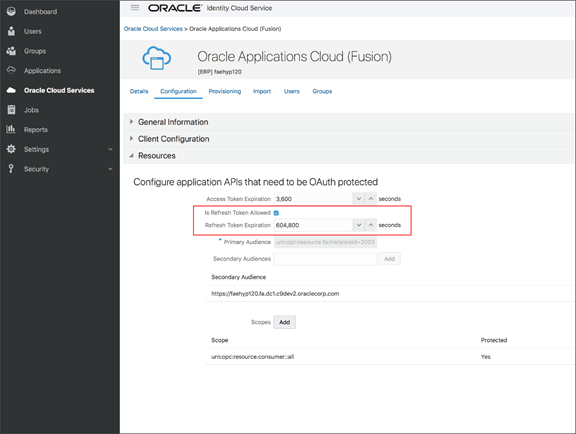The width and height of the screenshot is (576, 434).
Task: Click the Dashboard icon in the sidebar
Action: click(11, 11)
